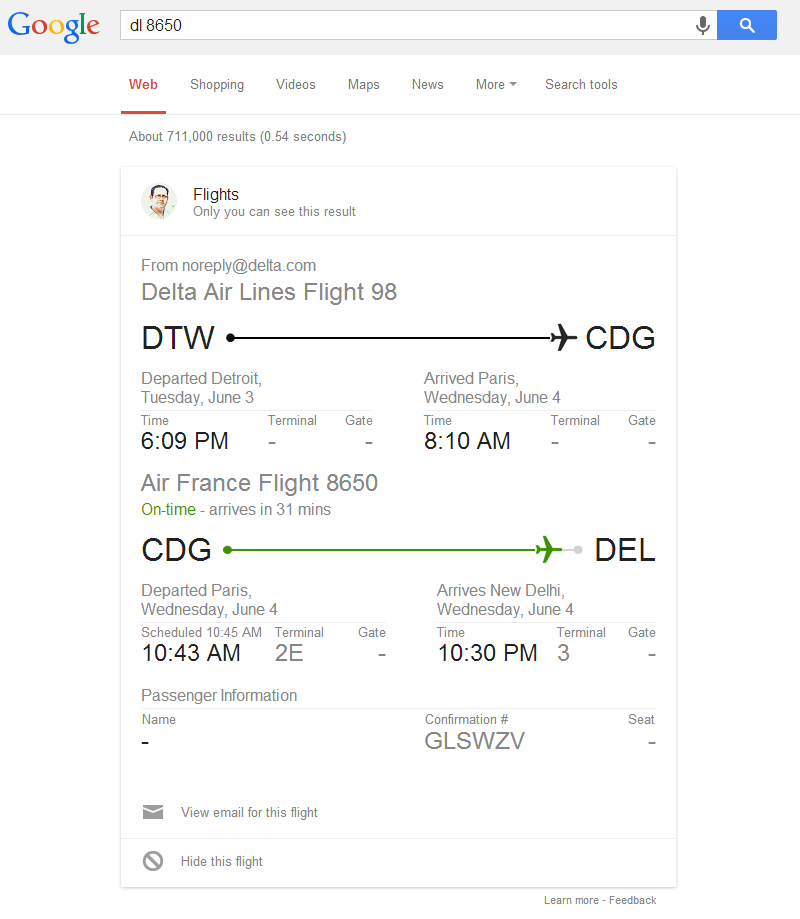This screenshot has height=919, width=800.
Task: Click the search box containing dl 8650
Action: pos(418,25)
